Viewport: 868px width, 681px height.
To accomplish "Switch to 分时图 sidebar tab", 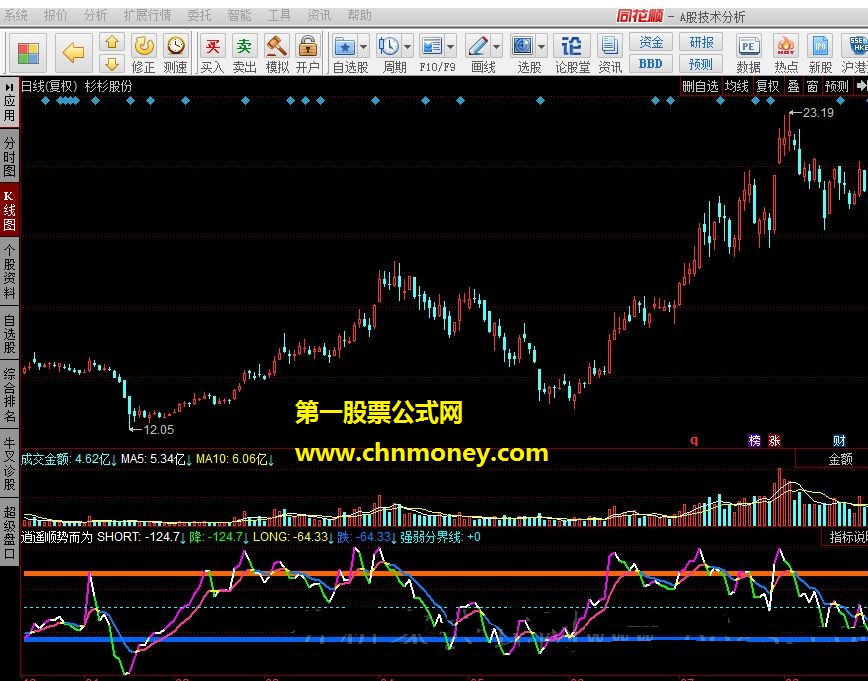I will coord(9,157).
